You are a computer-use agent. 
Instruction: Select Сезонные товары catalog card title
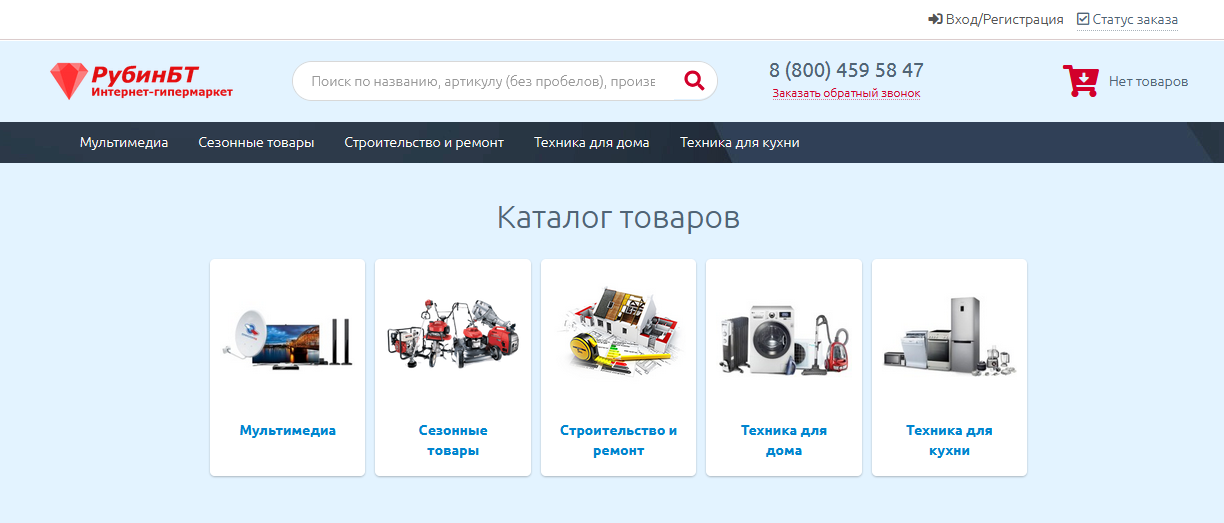453,440
